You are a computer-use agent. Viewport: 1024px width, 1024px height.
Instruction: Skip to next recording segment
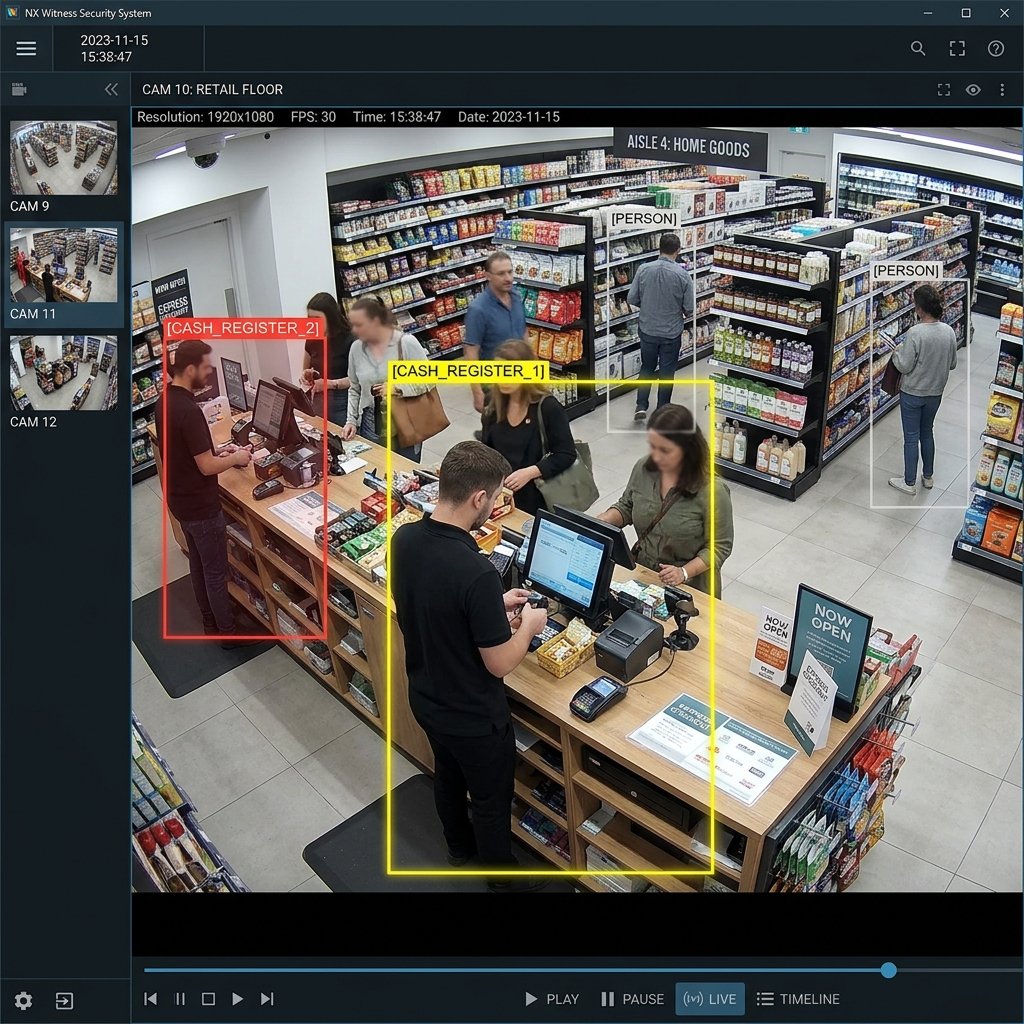click(267, 999)
